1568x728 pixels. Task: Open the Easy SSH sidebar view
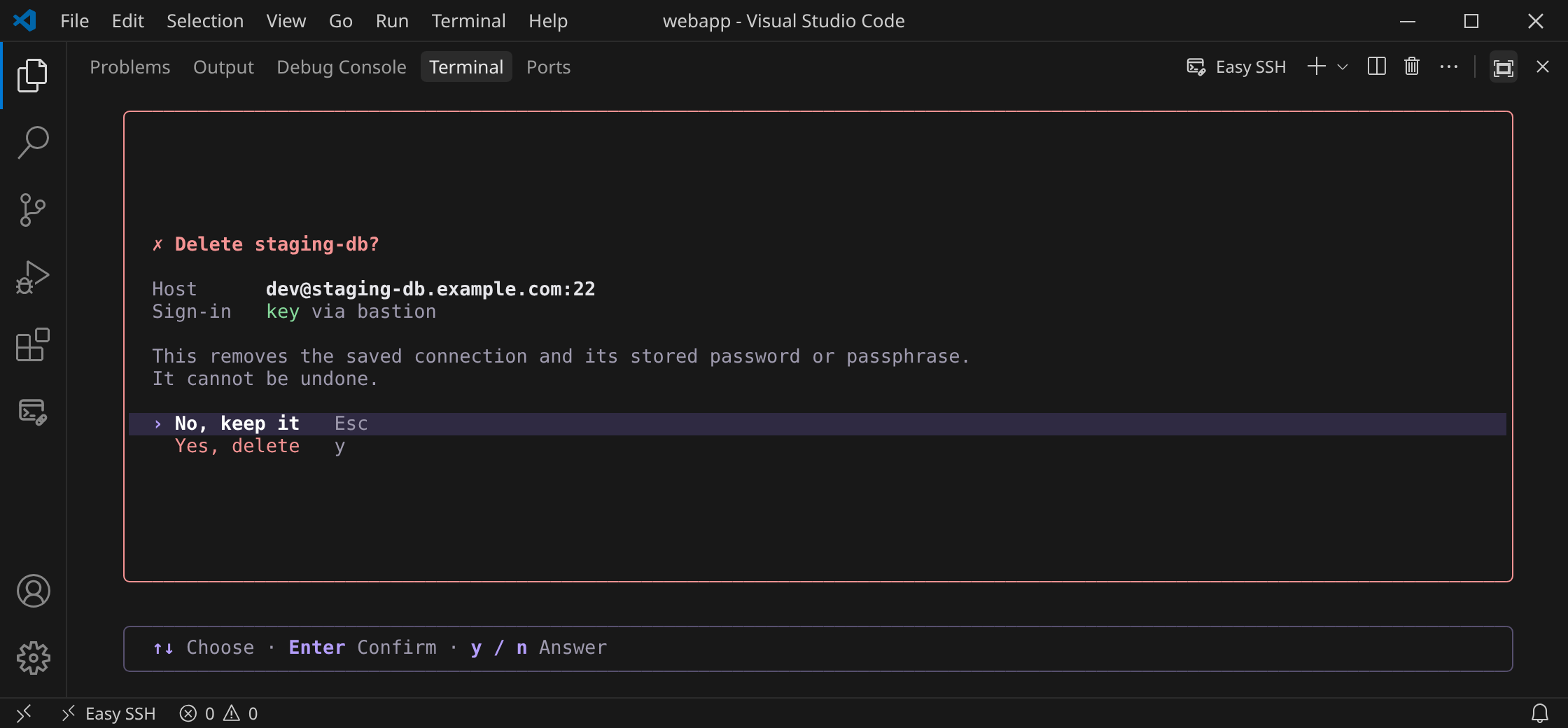coord(33,411)
